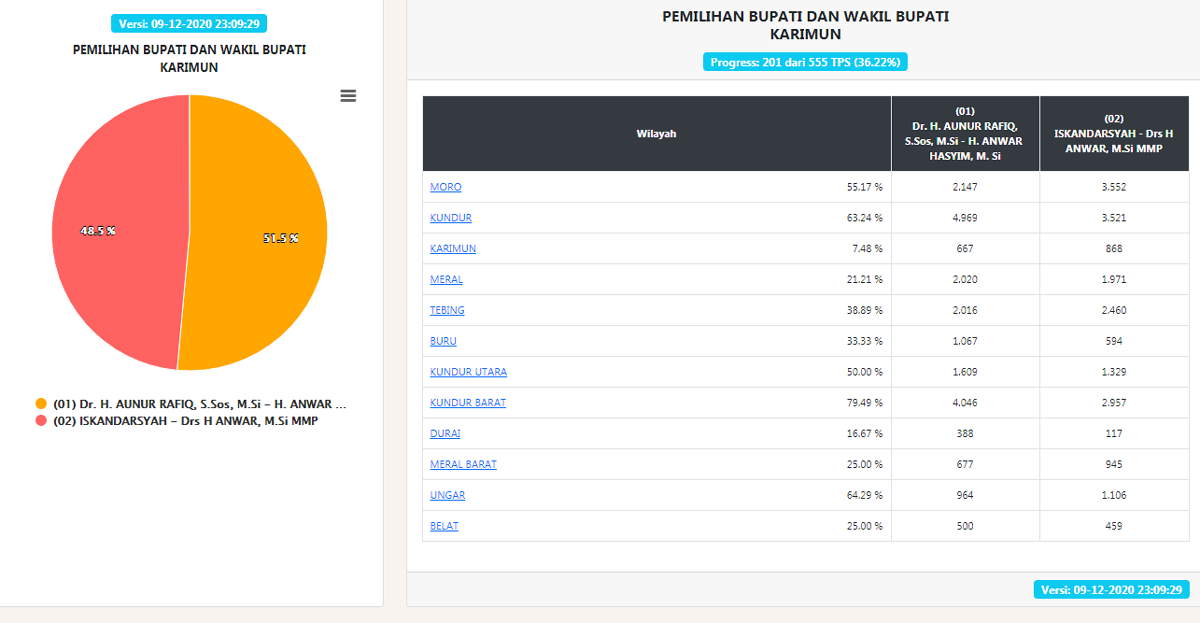This screenshot has width=1200, height=623.
Task: Click the UNGAR progress value 64.29 %
Action: pyautogui.click(x=864, y=496)
